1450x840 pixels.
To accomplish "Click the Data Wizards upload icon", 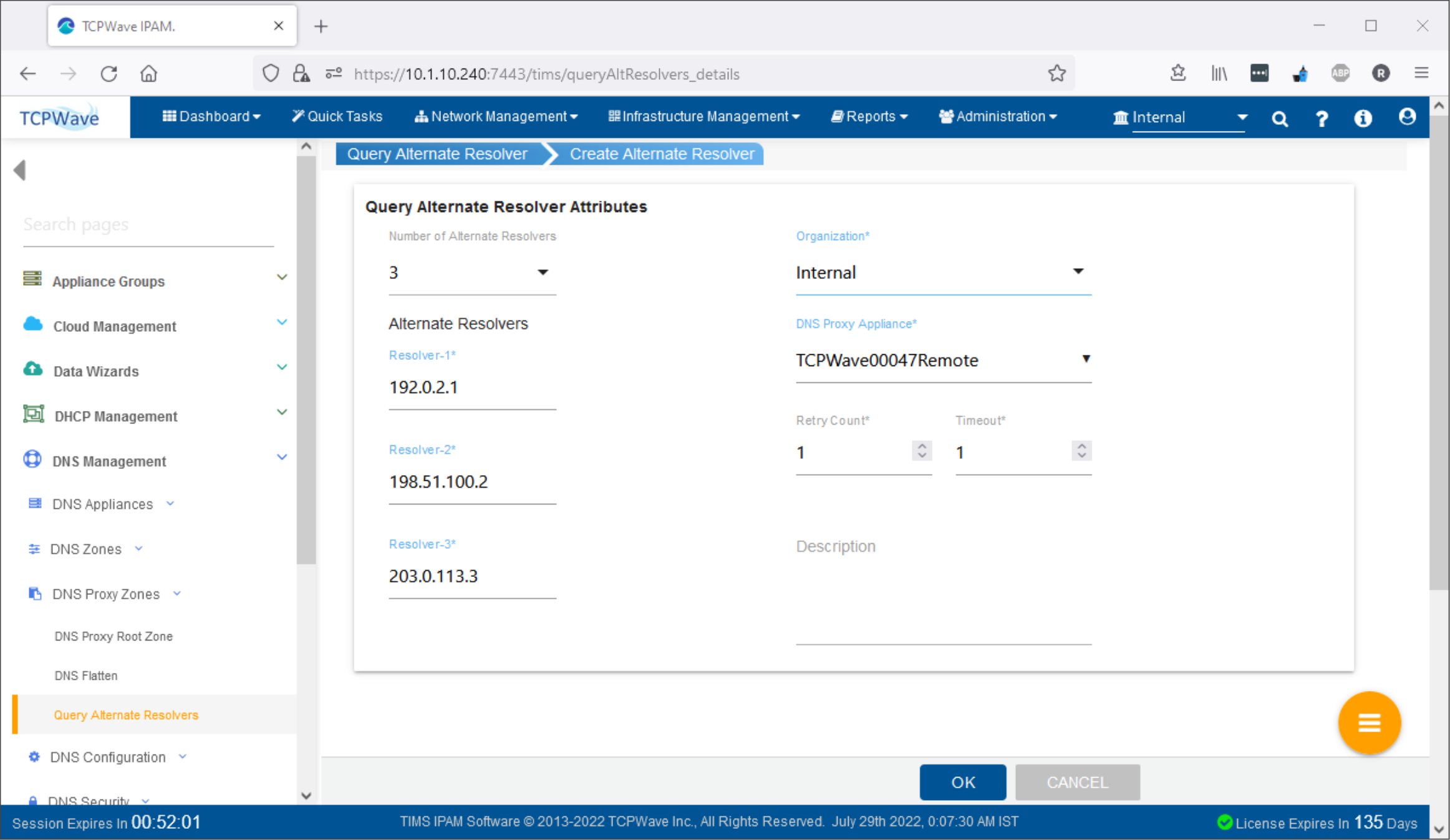I will pos(33,369).
